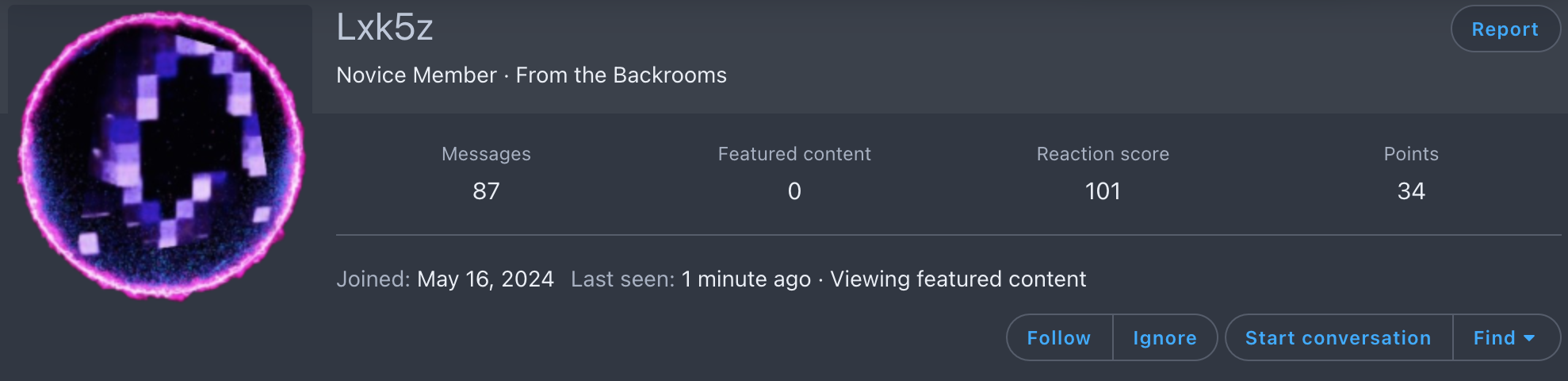Open the Viewing featured content activity link
Screen dimensions: 1568x381
958,279
